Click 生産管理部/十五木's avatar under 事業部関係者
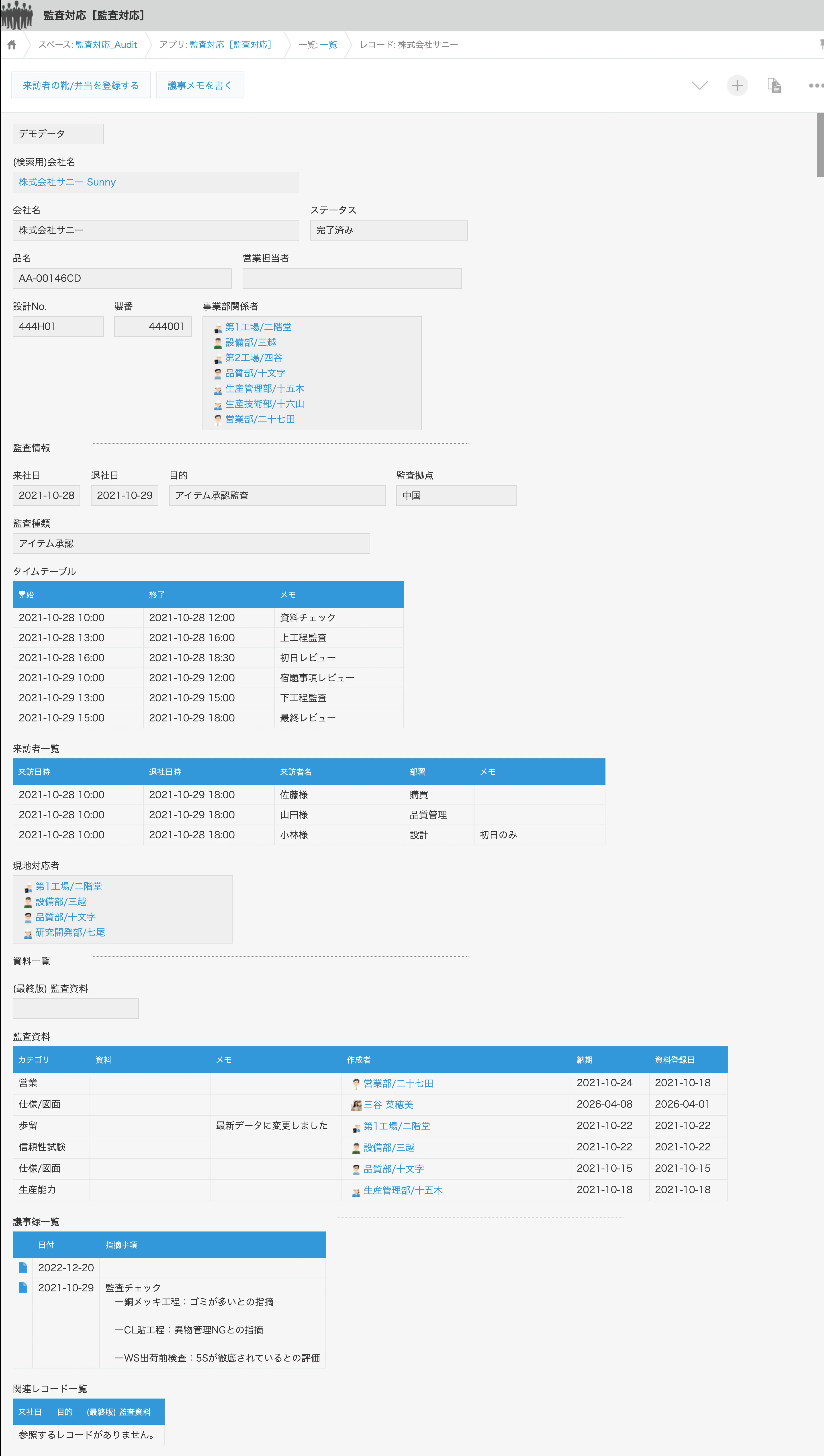 218,389
